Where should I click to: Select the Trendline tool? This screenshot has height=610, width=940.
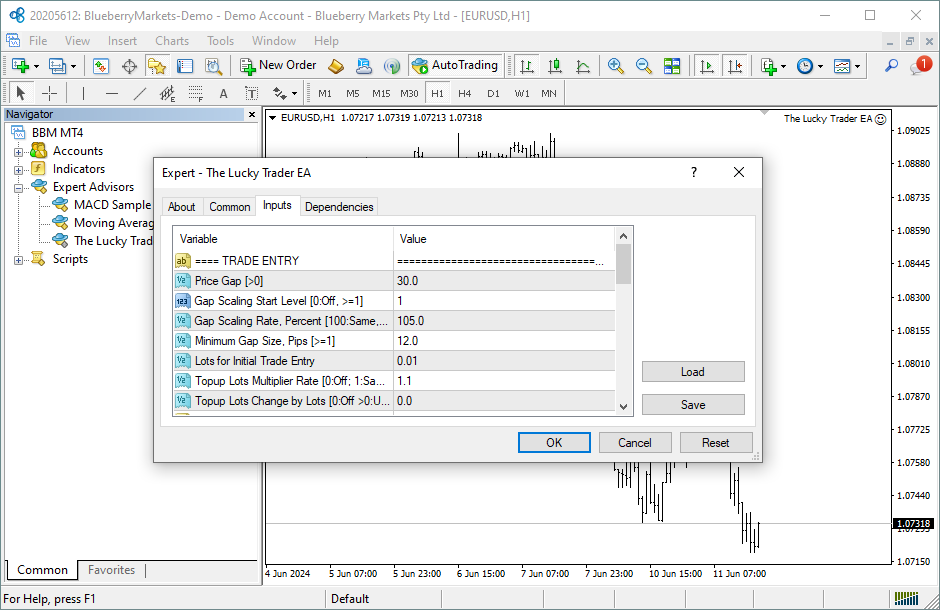[x=139, y=93]
